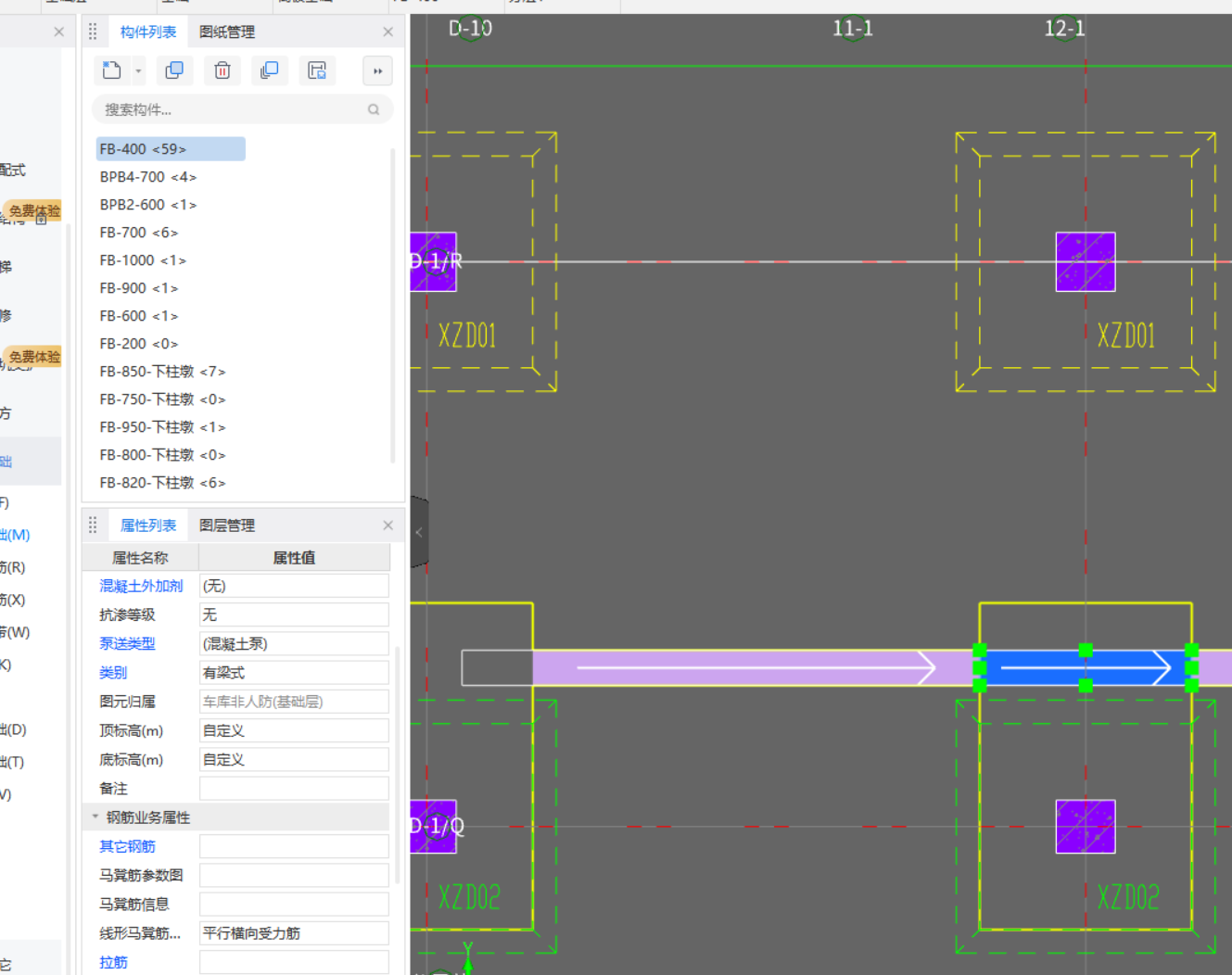Select FB-850-下柱墩 <7> in the component list
1232x975 pixels.
[x=162, y=372]
